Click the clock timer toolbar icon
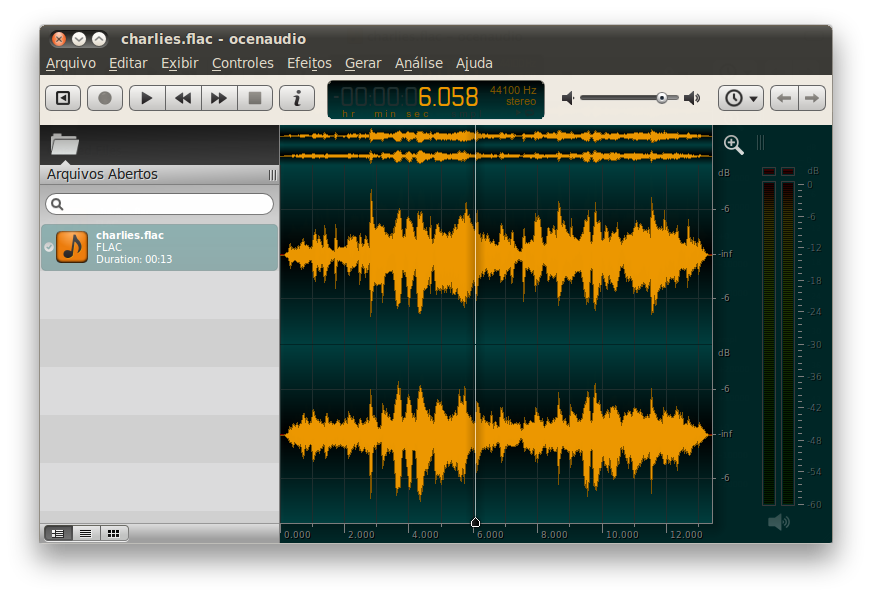The height and width of the screenshot is (597, 872). coord(733,97)
